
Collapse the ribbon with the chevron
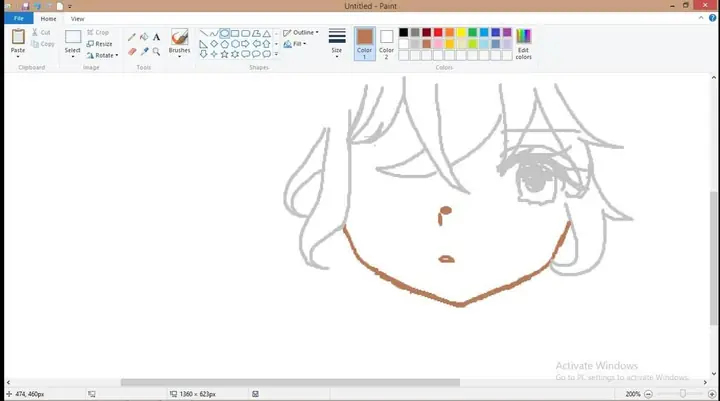[x=701, y=18]
